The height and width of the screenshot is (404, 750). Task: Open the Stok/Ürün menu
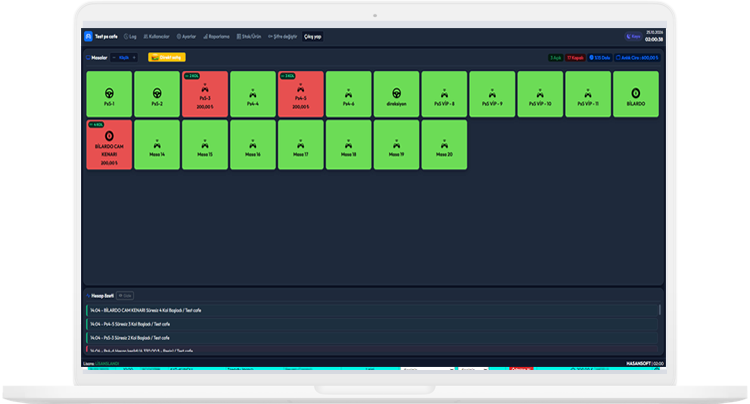click(x=249, y=36)
